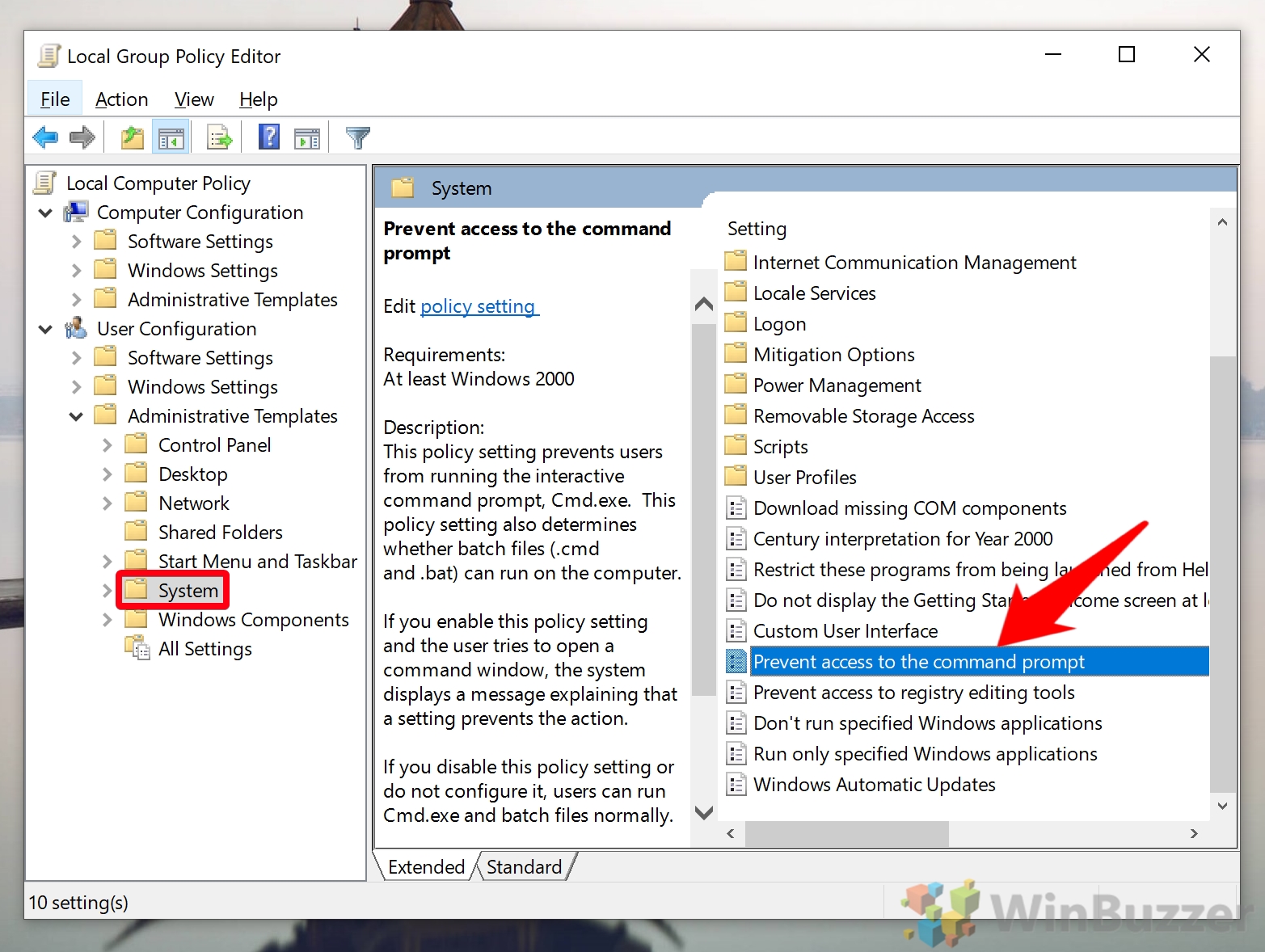Click the scroll-down arrow on the settings scrollbar
Screen dimensions: 1265x952
(x=1221, y=806)
